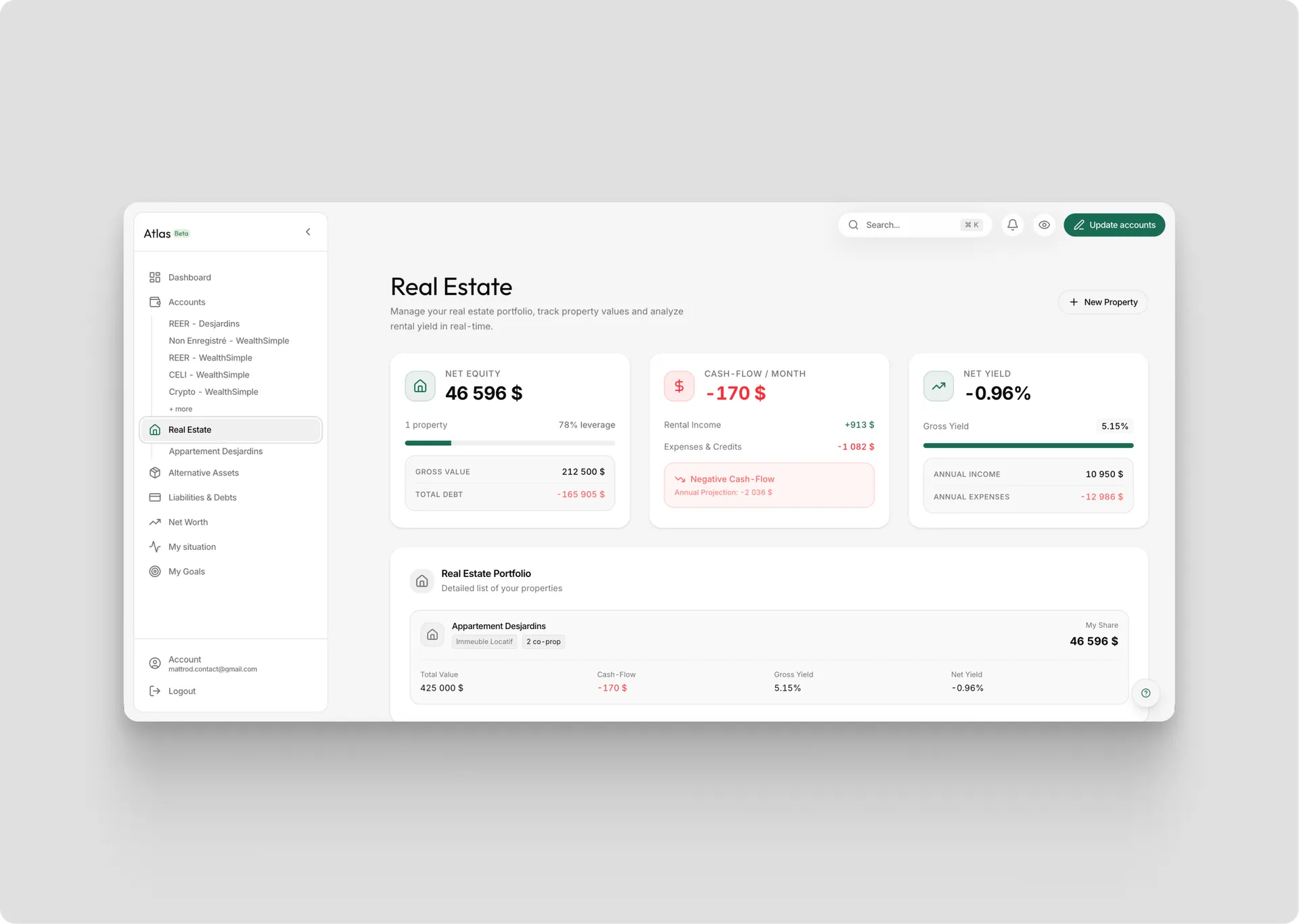Open Dashboard from the sidebar
The image size is (1299, 924).
[x=189, y=277]
